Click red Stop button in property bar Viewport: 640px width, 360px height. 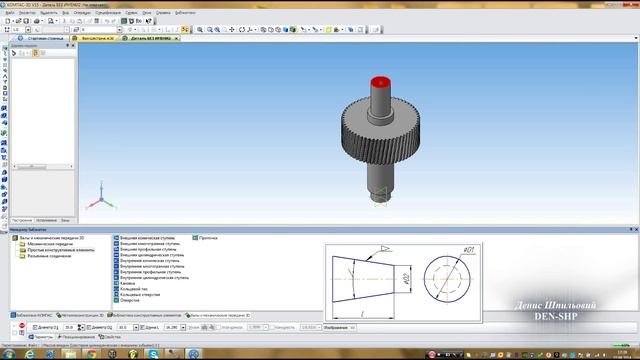click(x=22, y=325)
